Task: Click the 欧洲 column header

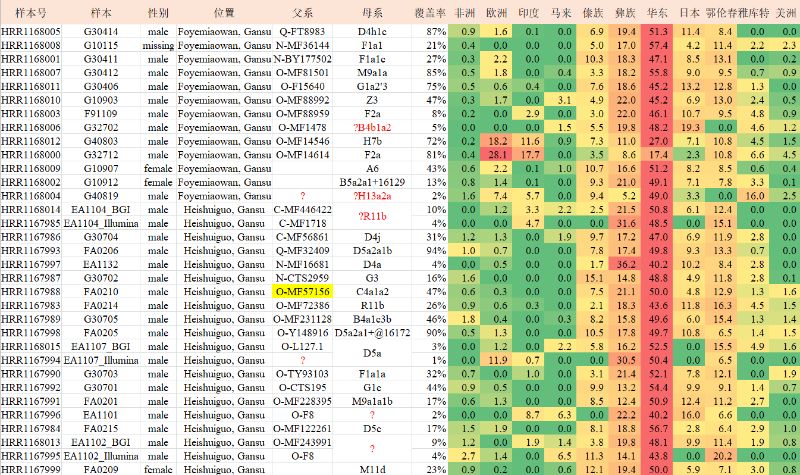Action: click(x=496, y=13)
